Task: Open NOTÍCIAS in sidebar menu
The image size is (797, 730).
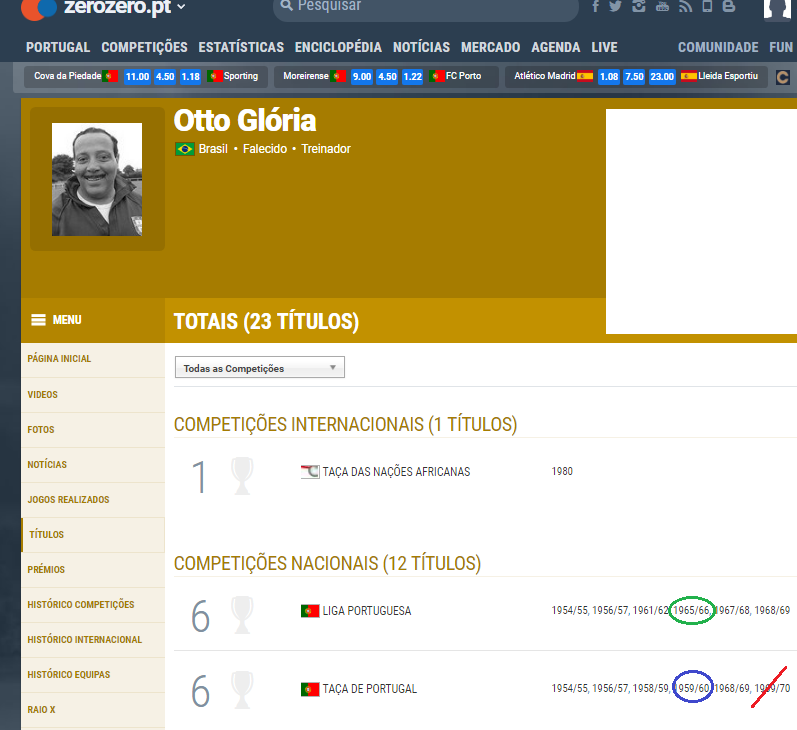Action: (x=93, y=465)
